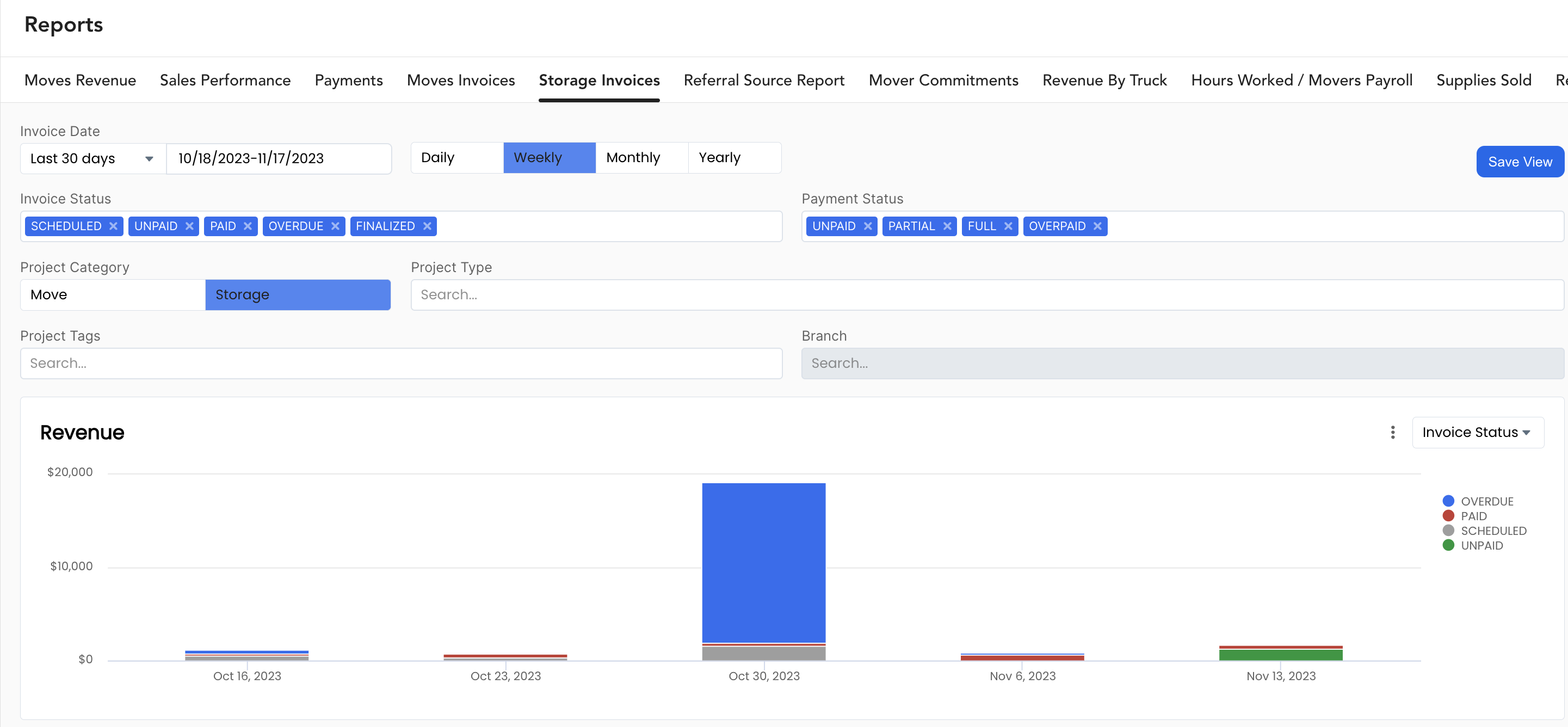
Task: Click the red Nov 6 paid bar
Action: [x=1022, y=658]
